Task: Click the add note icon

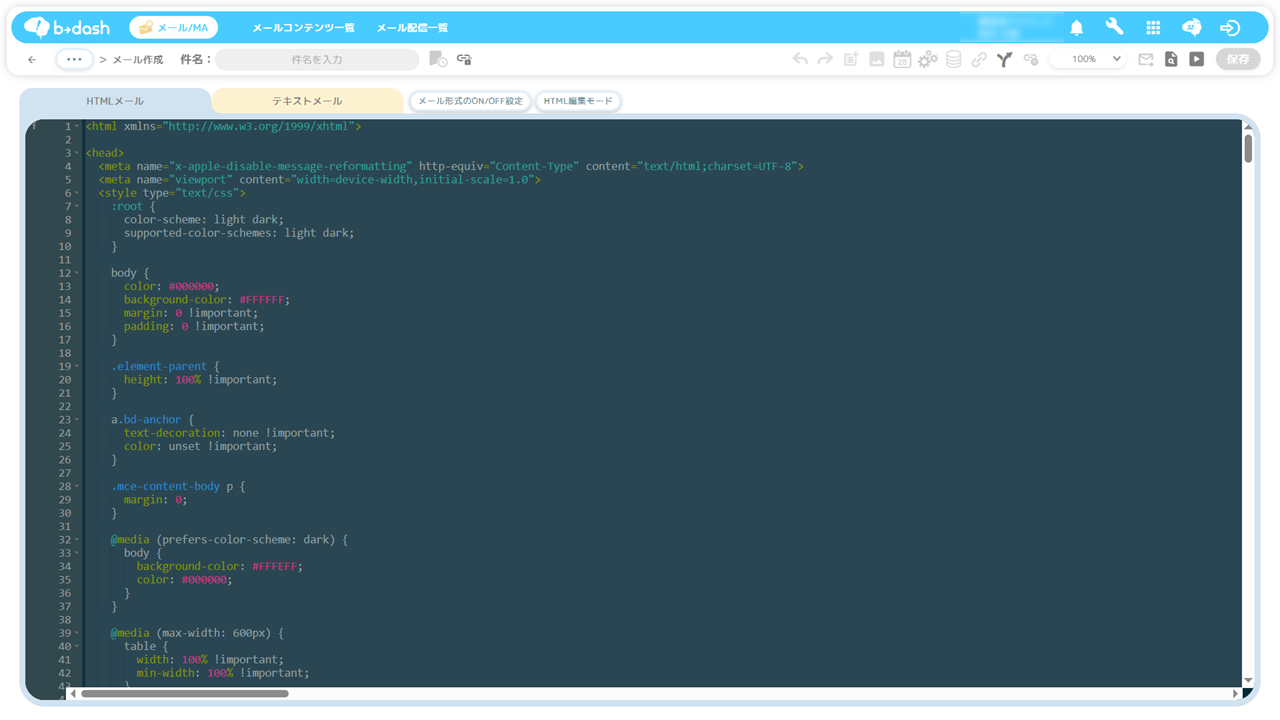Action: coord(851,60)
